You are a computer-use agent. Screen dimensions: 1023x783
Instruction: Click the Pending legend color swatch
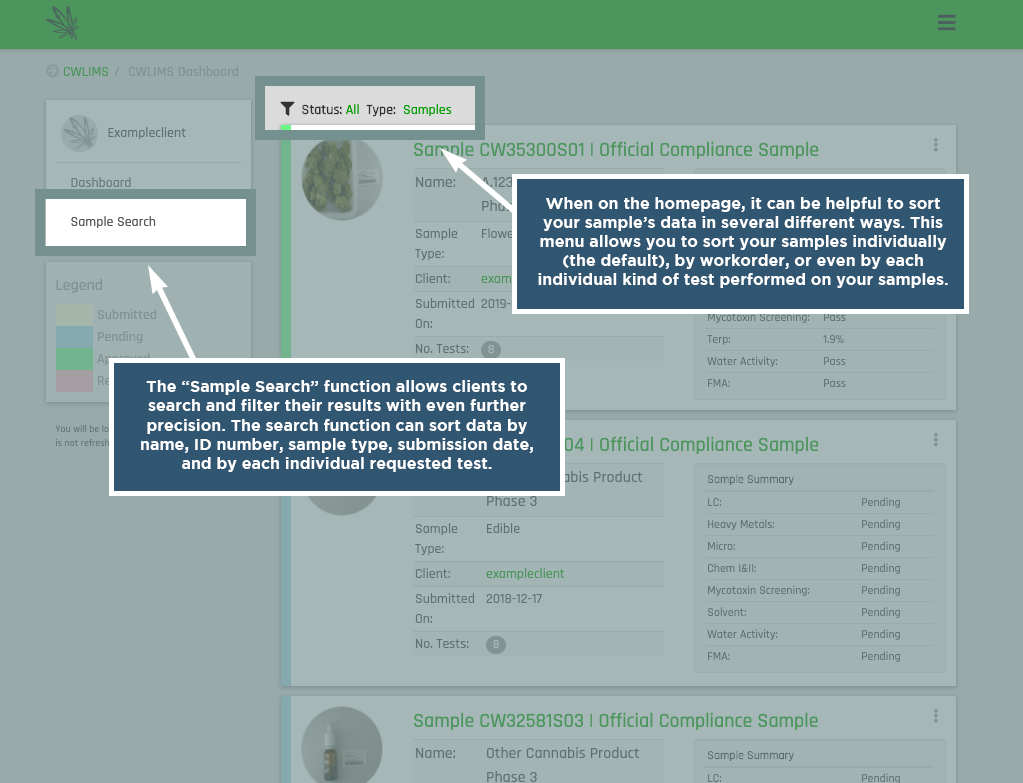[74, 337]
